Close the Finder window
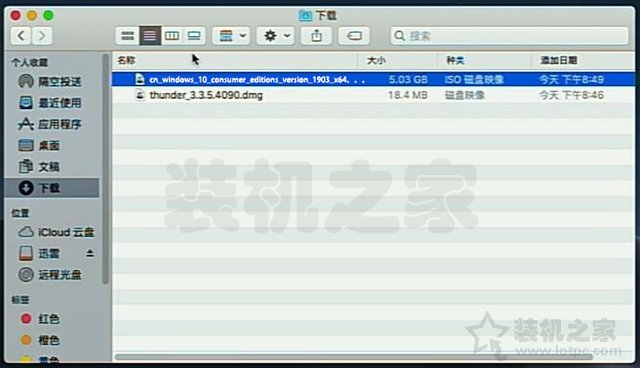 (16, 16)
